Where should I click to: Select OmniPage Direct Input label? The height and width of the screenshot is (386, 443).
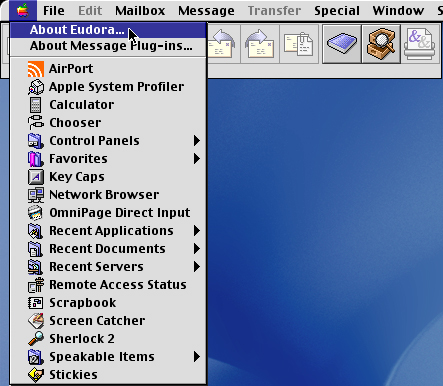coord(120,213)
